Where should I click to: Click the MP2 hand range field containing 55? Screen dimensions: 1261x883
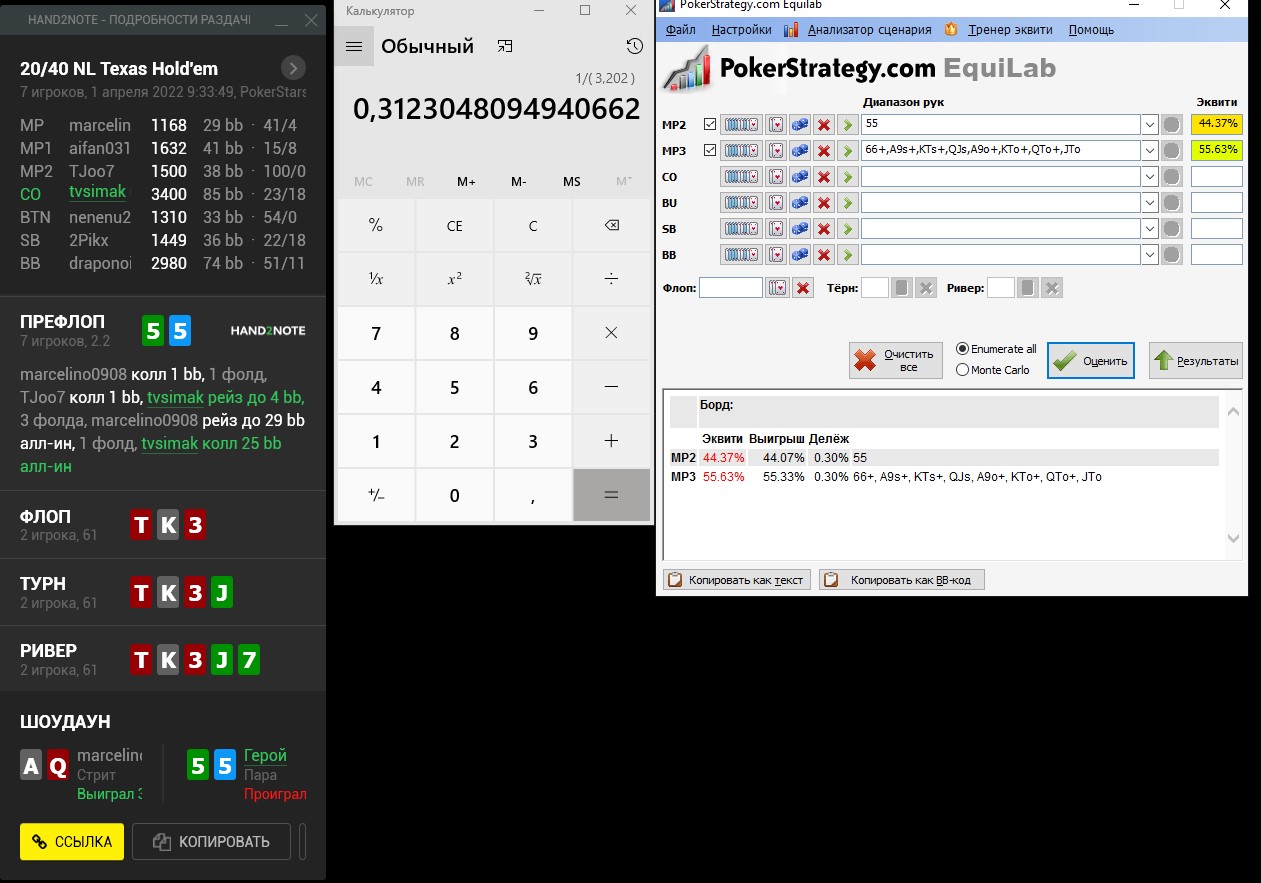coord(1000,124)
